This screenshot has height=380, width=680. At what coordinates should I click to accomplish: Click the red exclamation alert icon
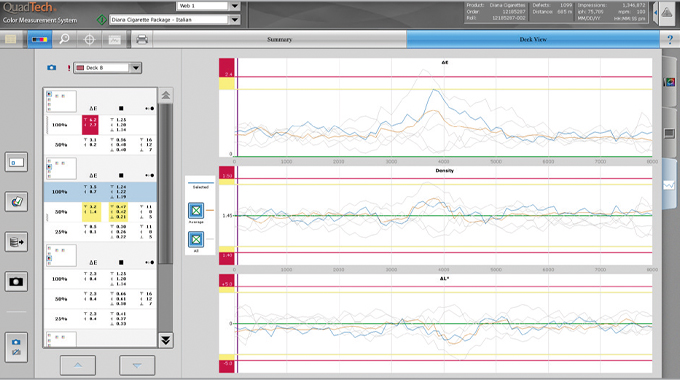(69, 68)
